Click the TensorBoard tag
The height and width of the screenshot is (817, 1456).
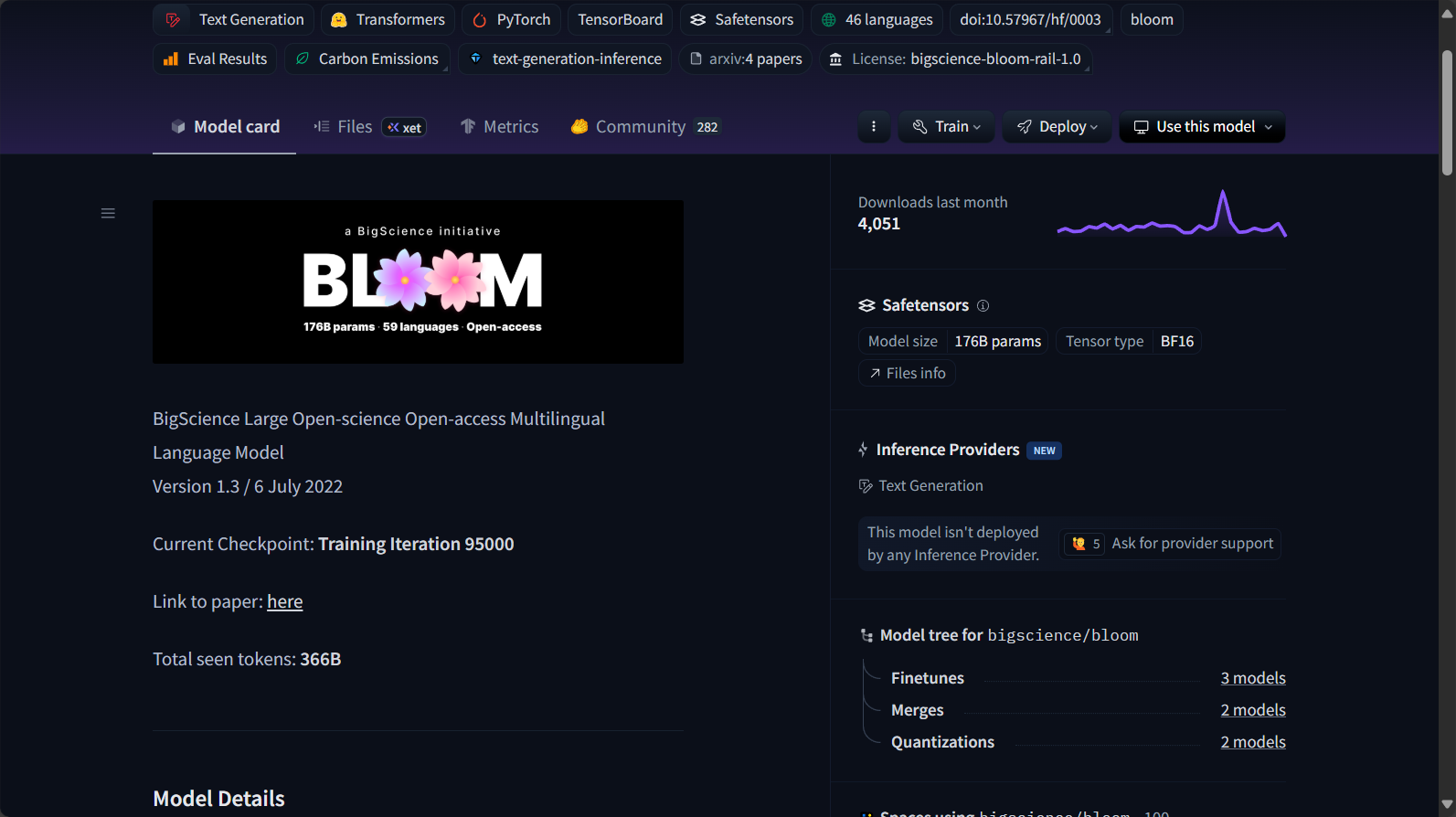[x=621, y=20]
